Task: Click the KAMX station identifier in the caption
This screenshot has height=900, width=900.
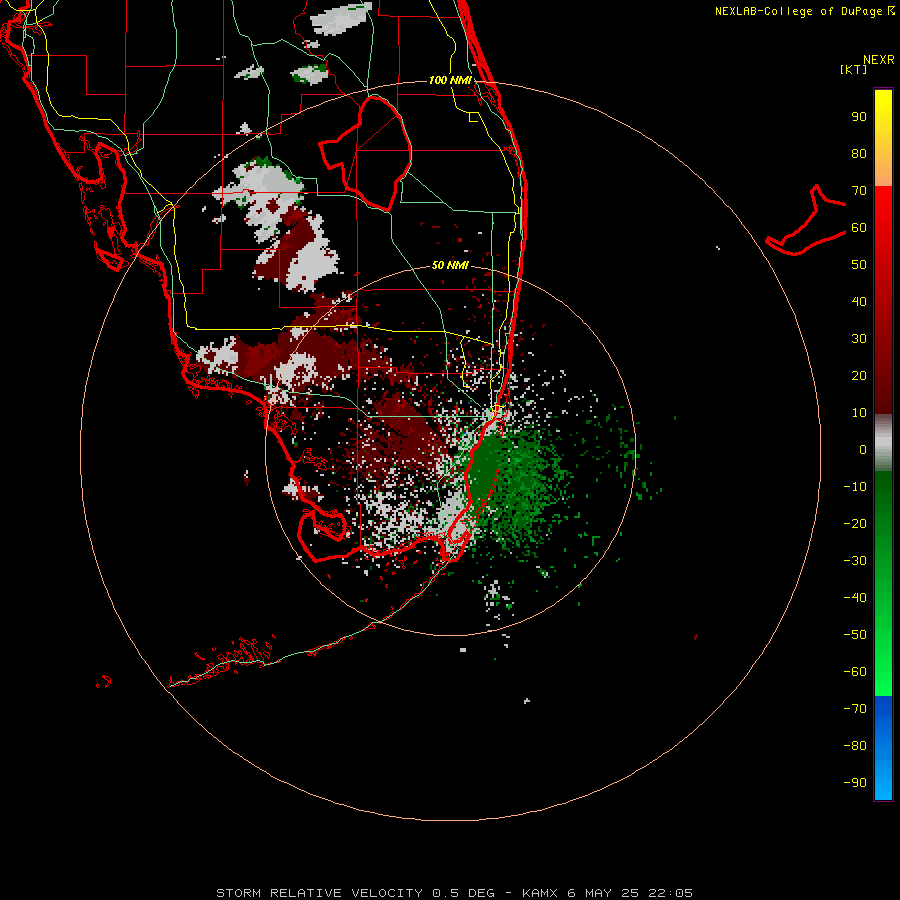Action: [x=540, y=893]
